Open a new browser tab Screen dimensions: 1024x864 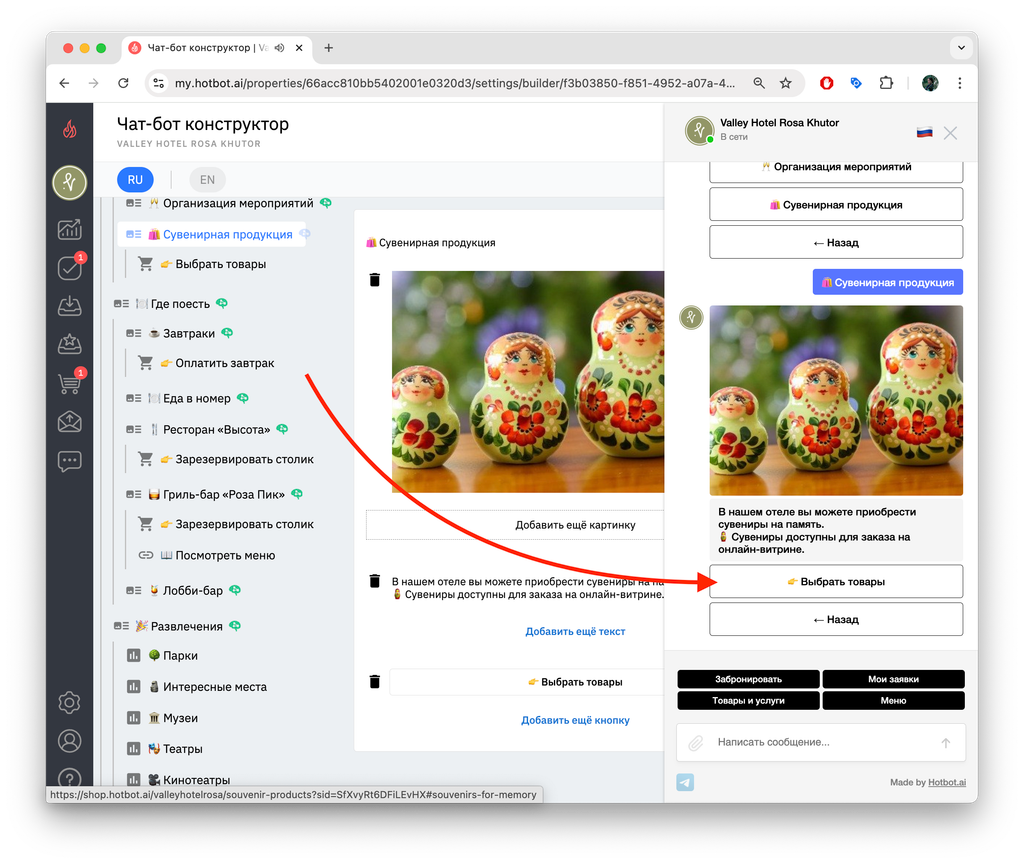tap(328, 48)
